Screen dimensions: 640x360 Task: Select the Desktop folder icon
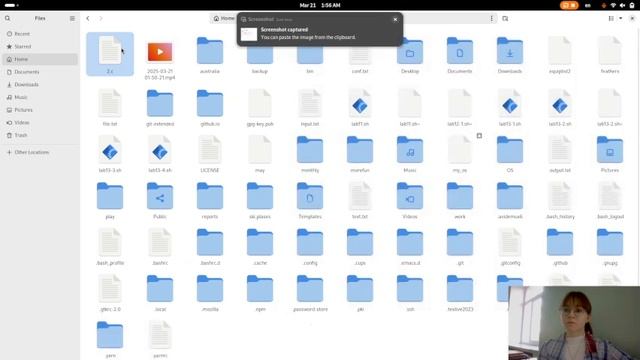pos(410,51)
